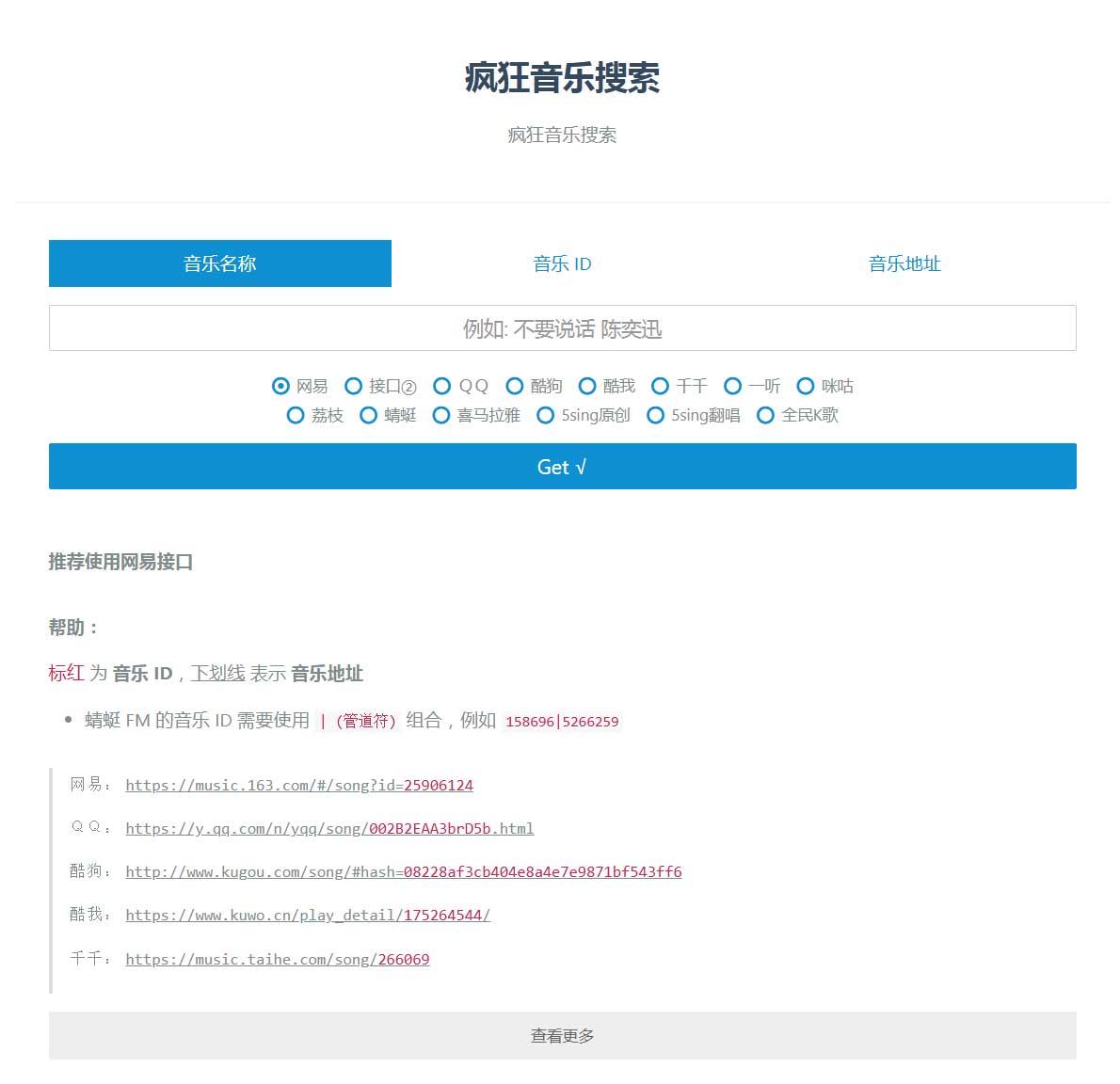The image size is (1120, 1084).
Task: Click the red 标红 text
Action: tap(67, 673)
